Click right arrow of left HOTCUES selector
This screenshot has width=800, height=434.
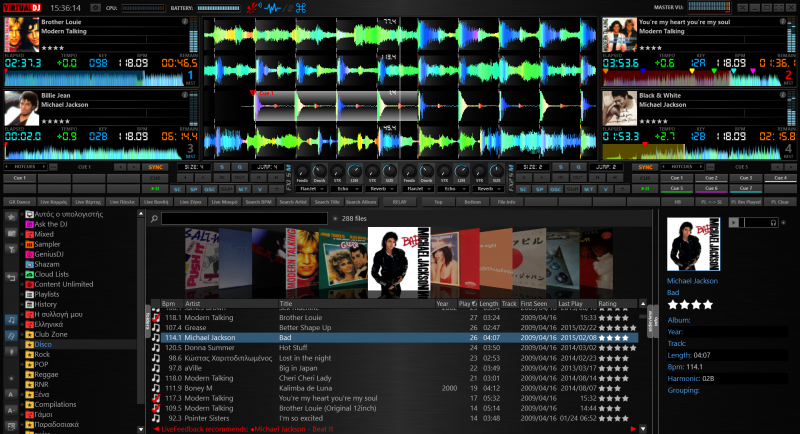click(x=43, y=167)
